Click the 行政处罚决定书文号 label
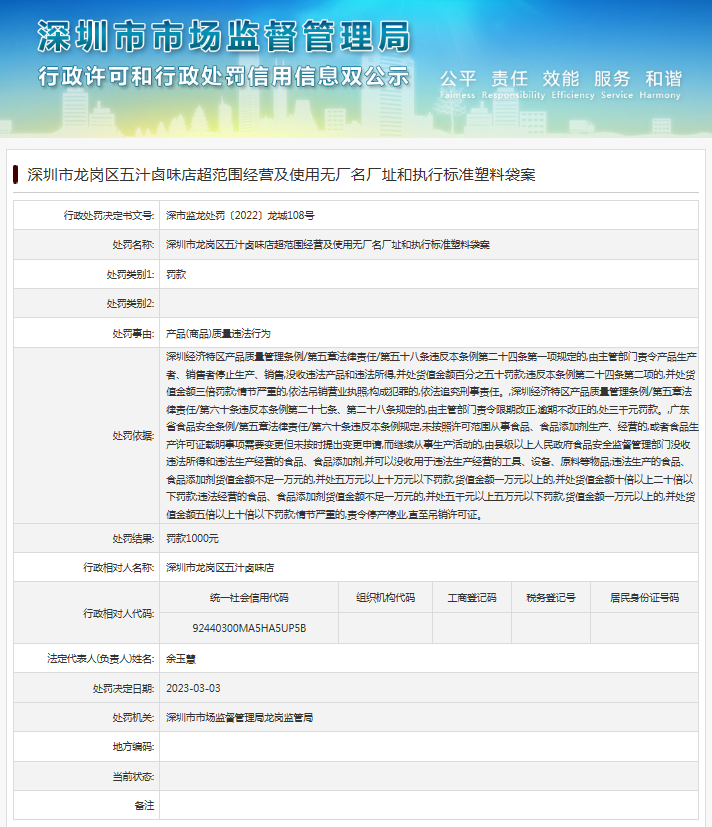Screen dimensions: 712x827 click(x=109, y=215)
